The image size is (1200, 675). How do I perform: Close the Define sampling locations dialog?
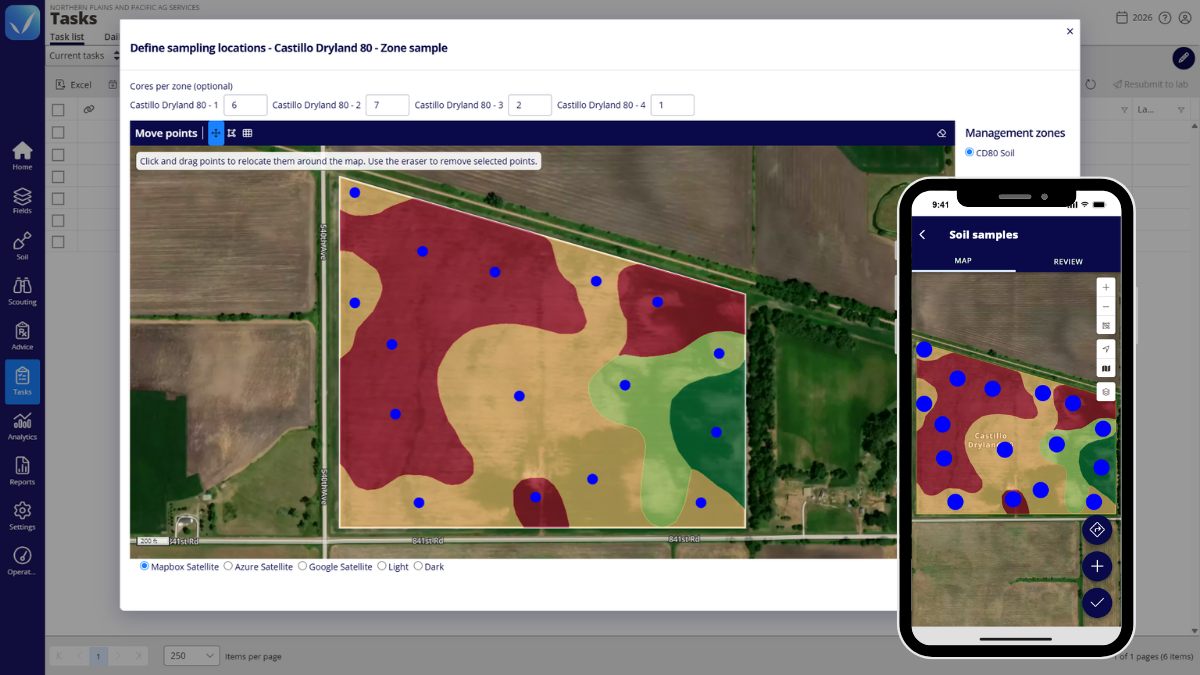(1070, 31)
